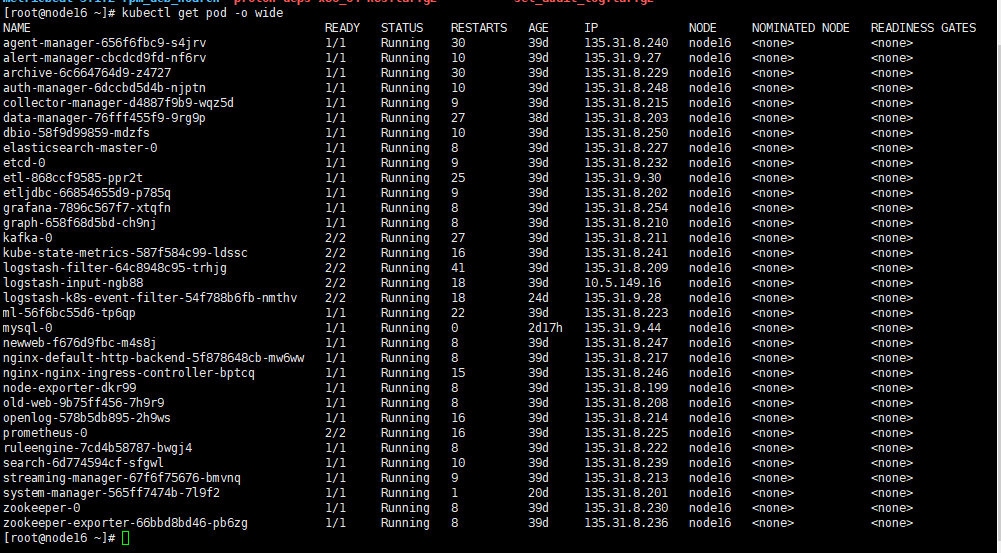1001x553 pixels.
Task: Click pod name mysql-0
Action: tap(27, 328)
